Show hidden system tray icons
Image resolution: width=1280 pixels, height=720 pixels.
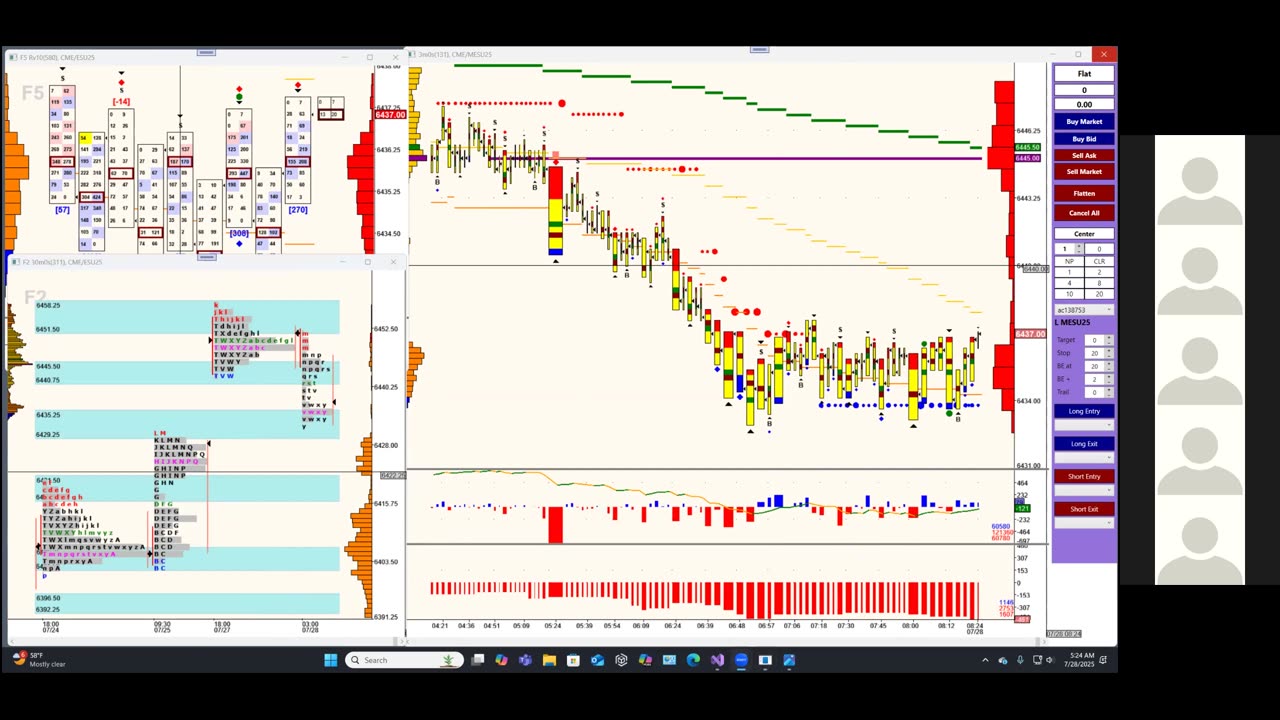985,660
